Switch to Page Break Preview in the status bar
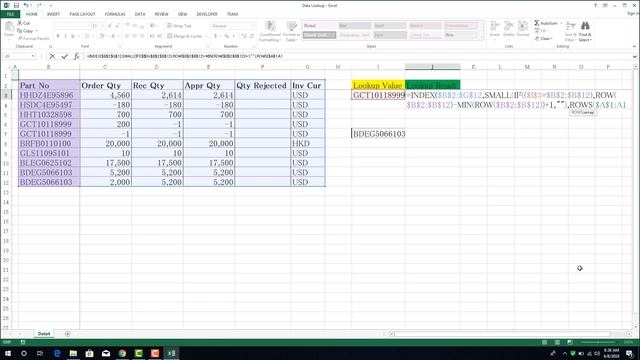This screenshot has height=360, width=640. tap(569, 342)
